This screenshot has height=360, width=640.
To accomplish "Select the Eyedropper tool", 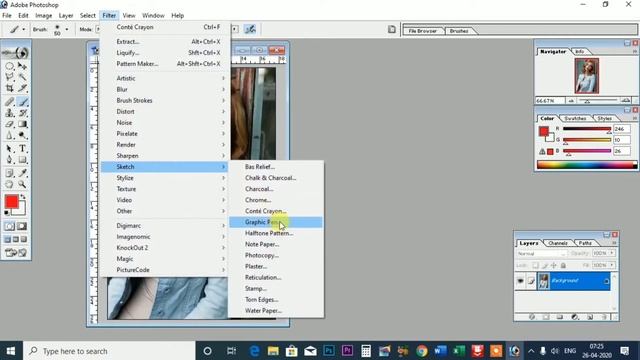I will coord(22,173).
